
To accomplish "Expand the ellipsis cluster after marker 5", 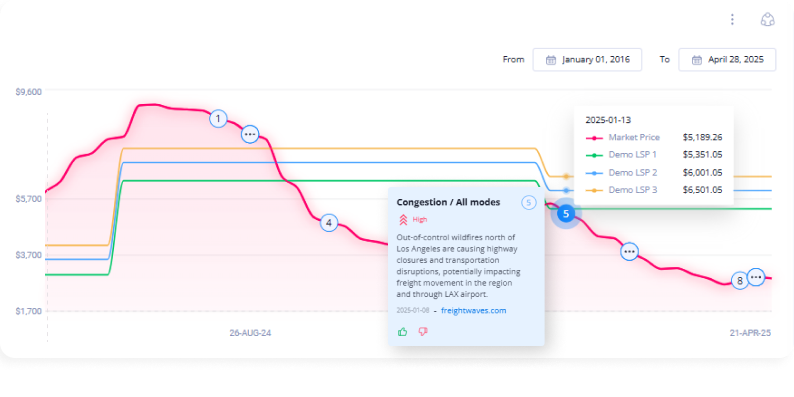I will (629, 251).
